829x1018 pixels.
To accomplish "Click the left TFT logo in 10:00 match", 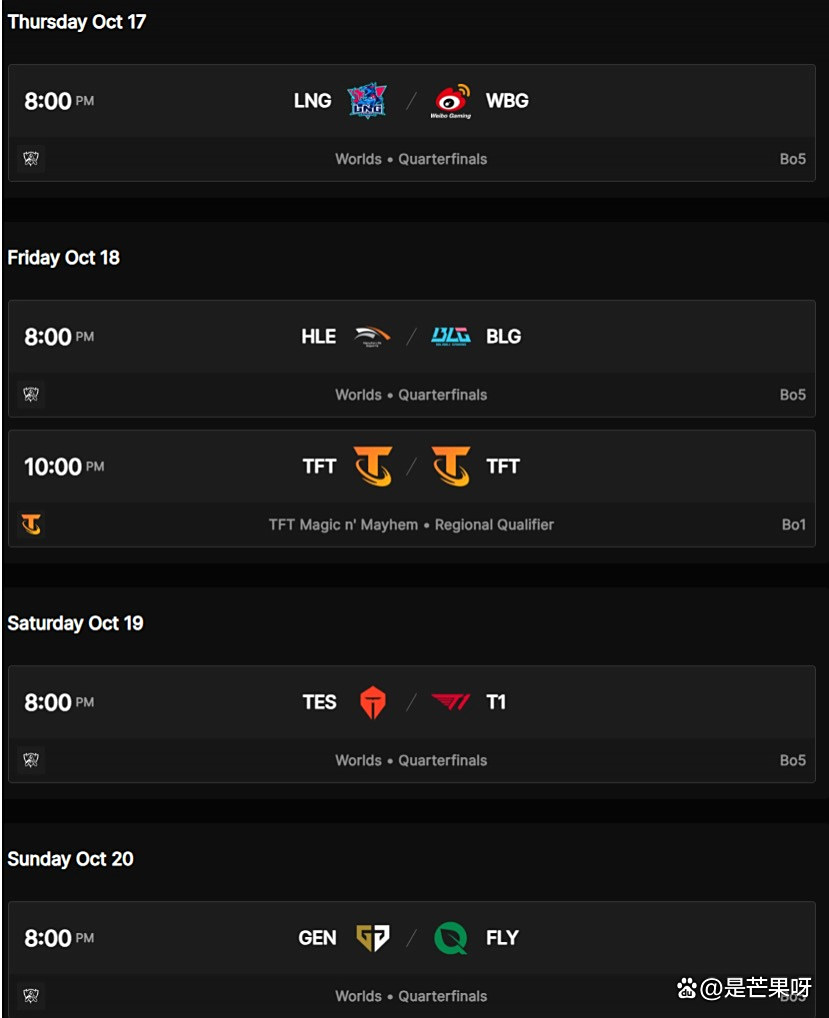I will tap(372, 466).
